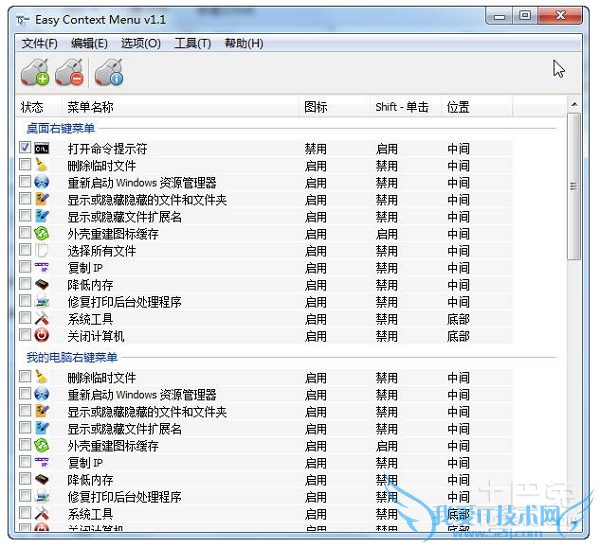The width and height of the screenshot is (600, 548).
Task: Check desktop 降低内存 checkbox
Action: pyautogui.click(x=25, y=284)
